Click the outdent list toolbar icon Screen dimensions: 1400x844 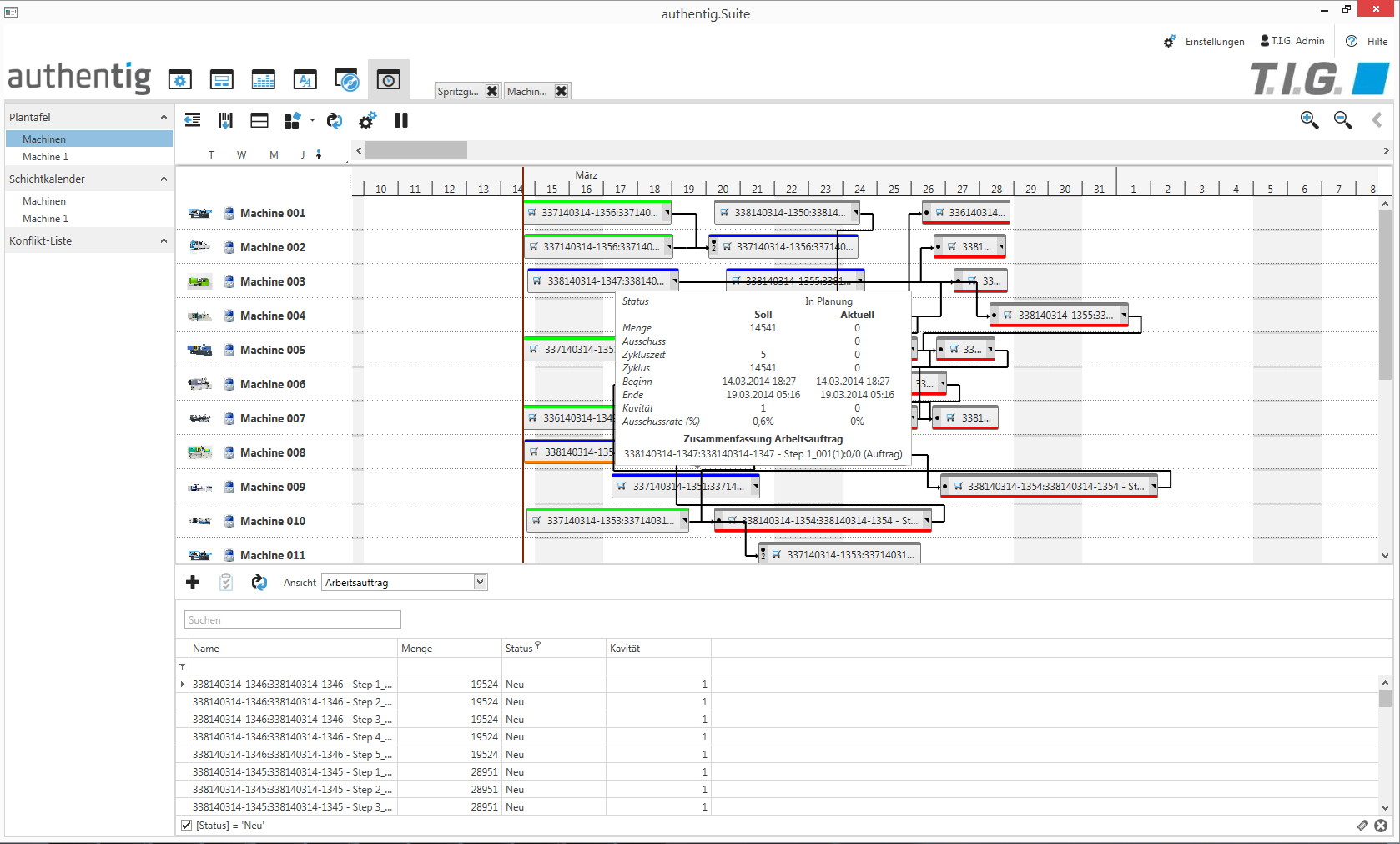coord(193,120)
